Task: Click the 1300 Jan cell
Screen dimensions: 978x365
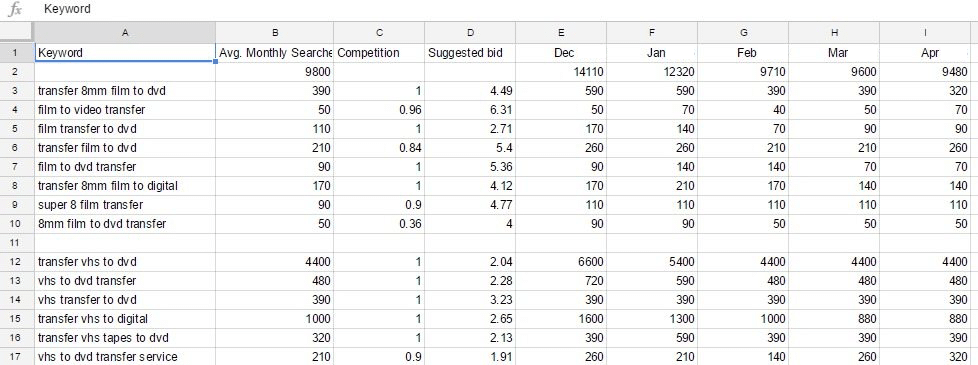Action: coord(652,319)
